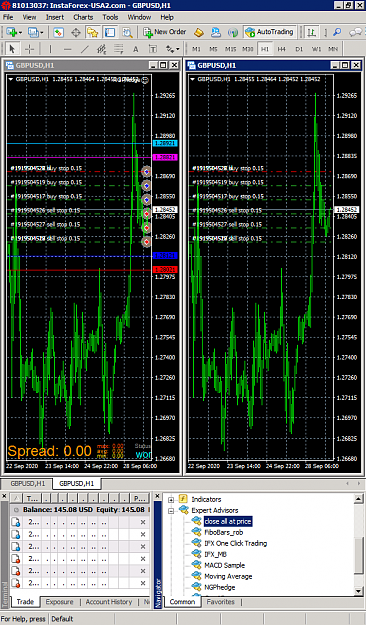Image resolution: width=366 pixels, height=625 pixels.
Task: Select NGPhedge expert advisor
Action: pyautogui.click(x=220, y=587)
